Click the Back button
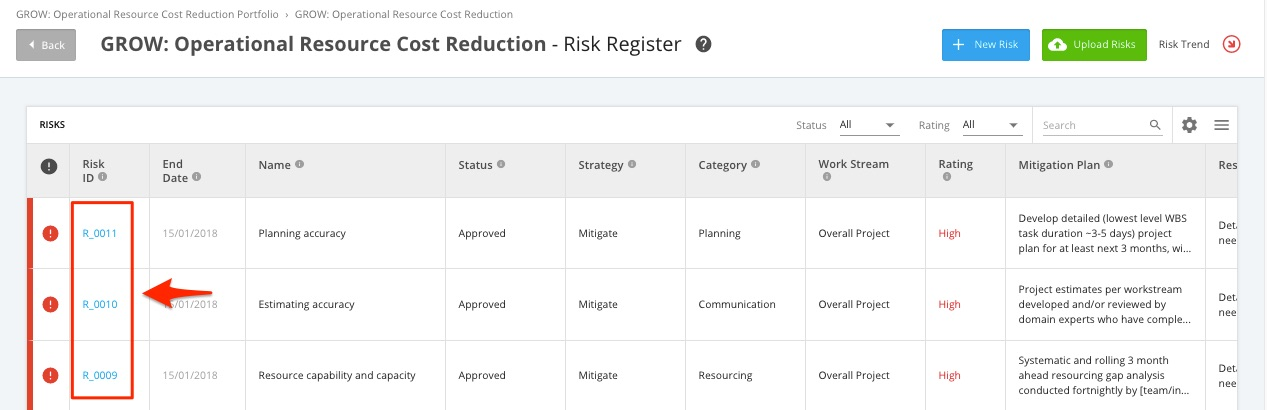The image size is (1267, 410). click(x=46, y=45)
